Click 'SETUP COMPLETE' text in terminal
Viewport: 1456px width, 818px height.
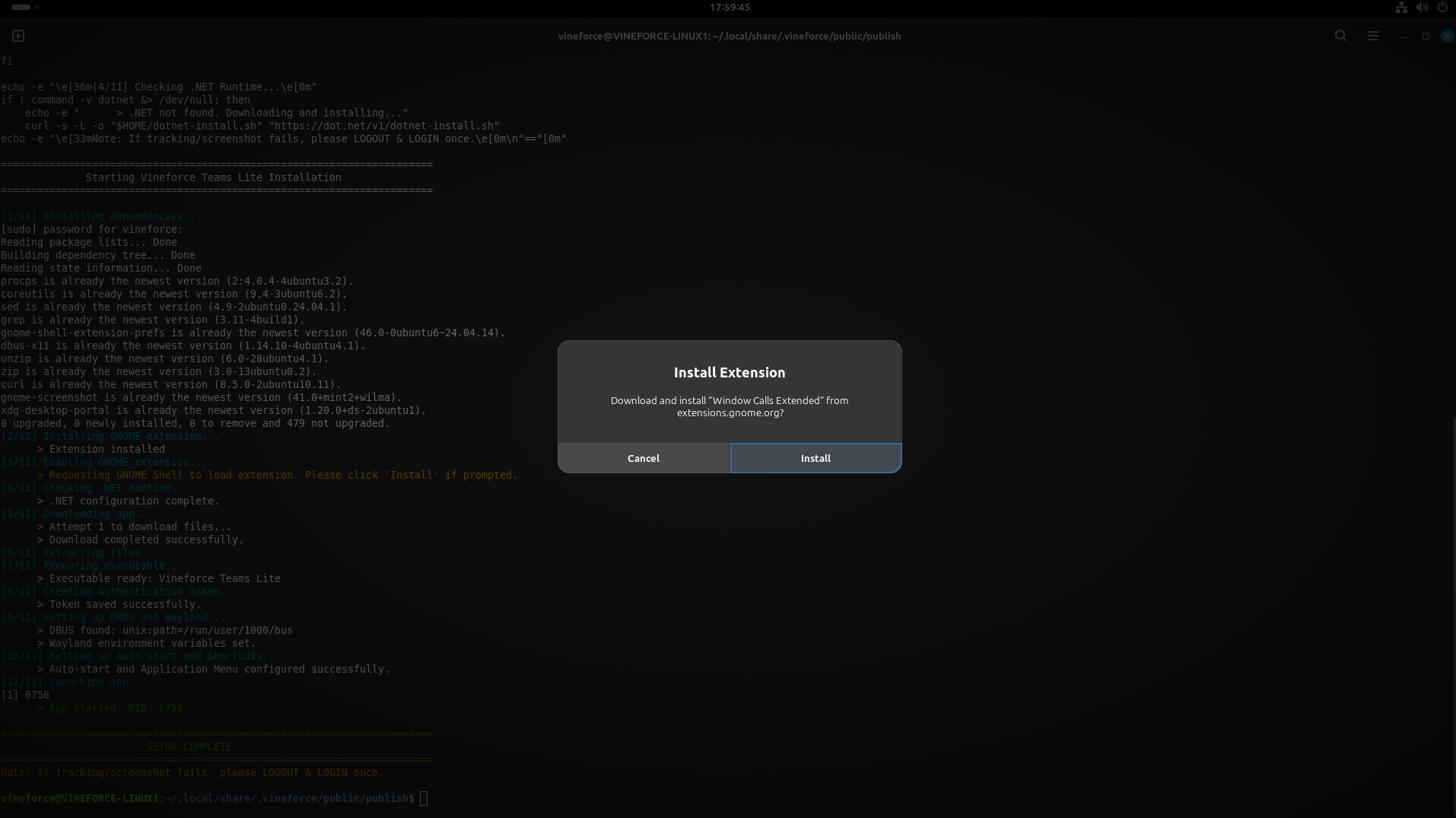click(x=189, y=746)
